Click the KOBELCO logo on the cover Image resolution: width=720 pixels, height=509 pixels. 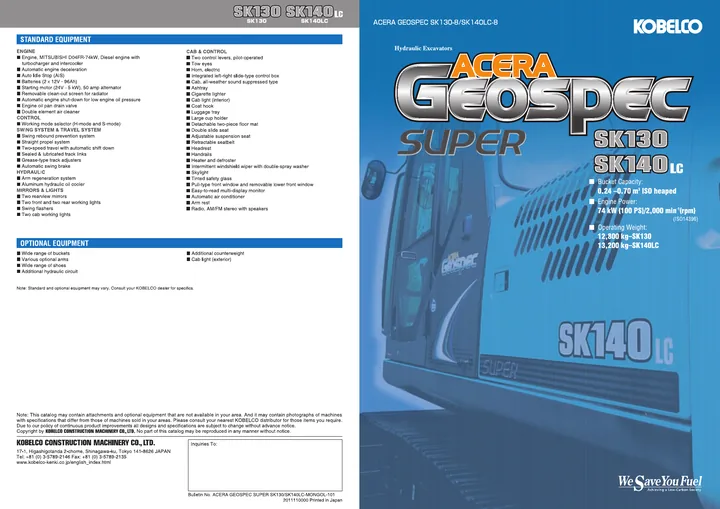pos(668,26)
